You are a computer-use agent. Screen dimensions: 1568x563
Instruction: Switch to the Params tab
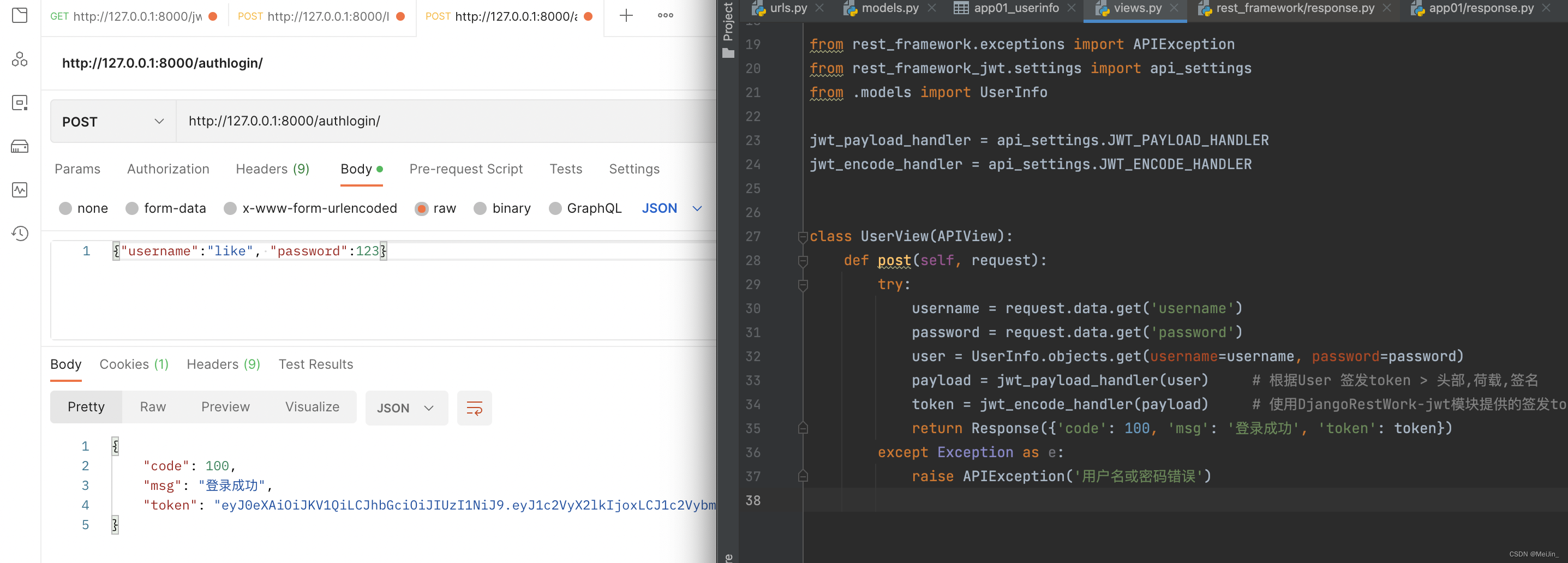click(77, 169)
